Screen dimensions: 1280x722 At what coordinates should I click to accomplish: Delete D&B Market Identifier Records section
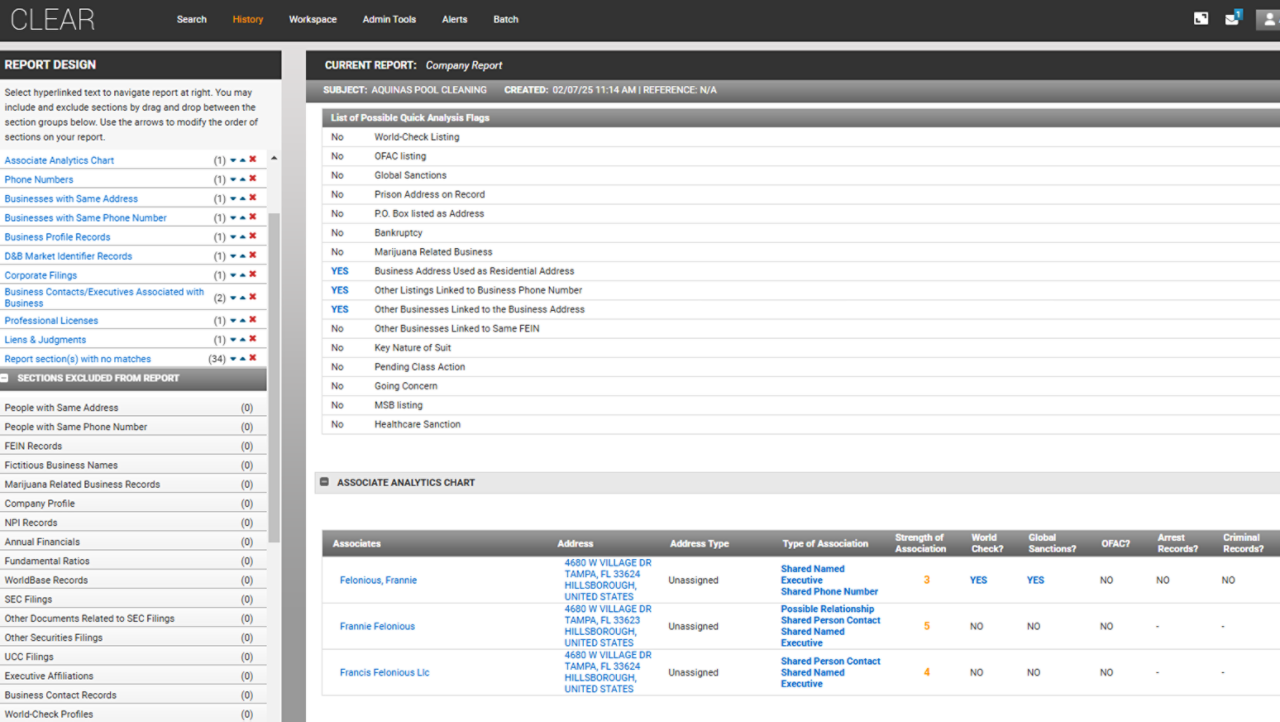click(253, 256)
